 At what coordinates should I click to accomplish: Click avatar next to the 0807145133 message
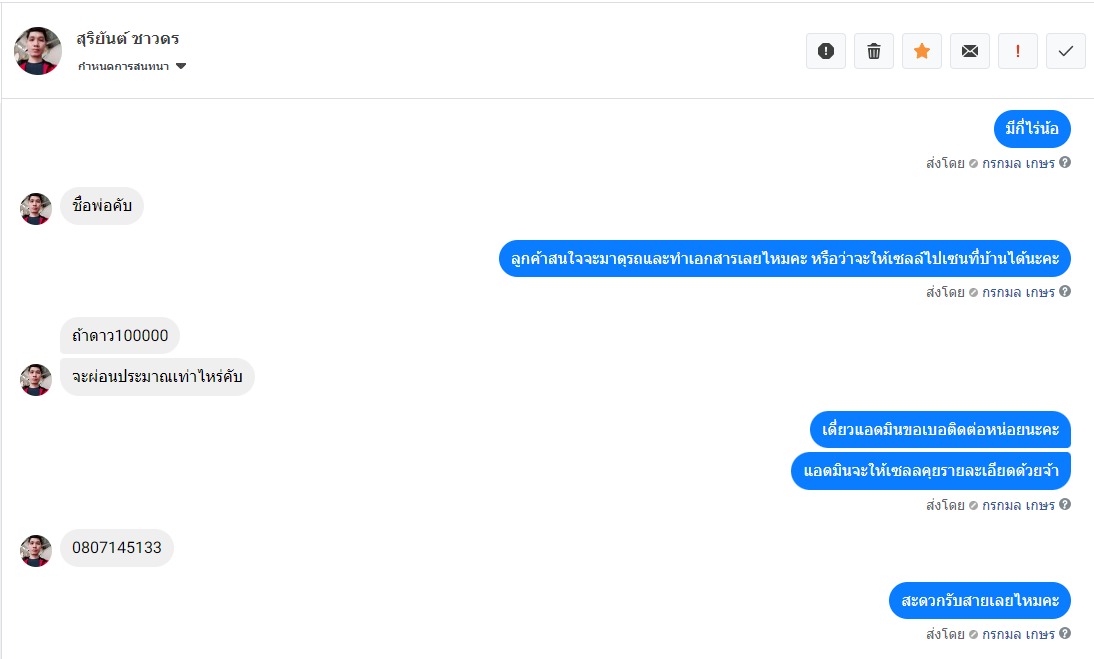tap(36, 550)
